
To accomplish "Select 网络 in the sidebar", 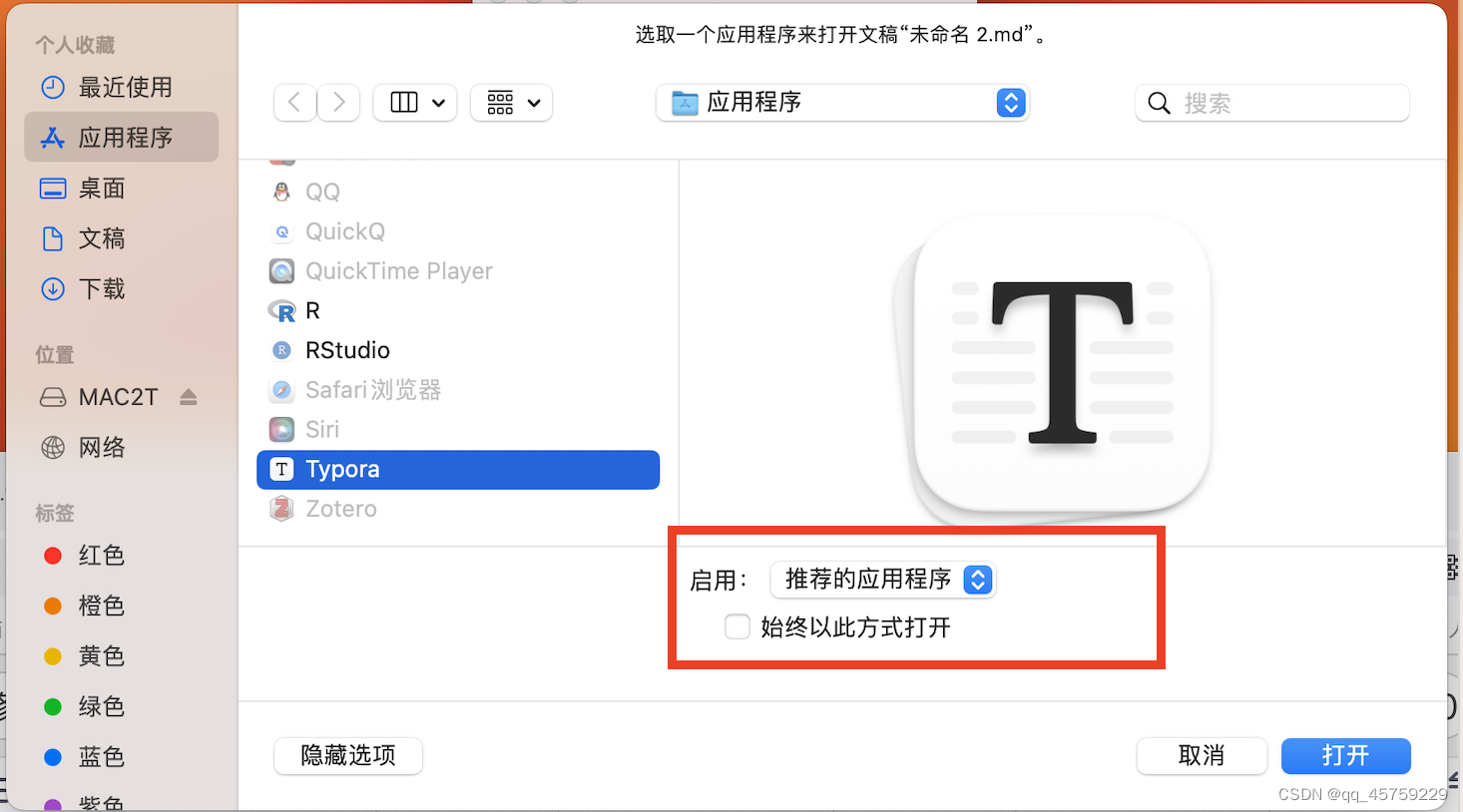I will [121, 447].
